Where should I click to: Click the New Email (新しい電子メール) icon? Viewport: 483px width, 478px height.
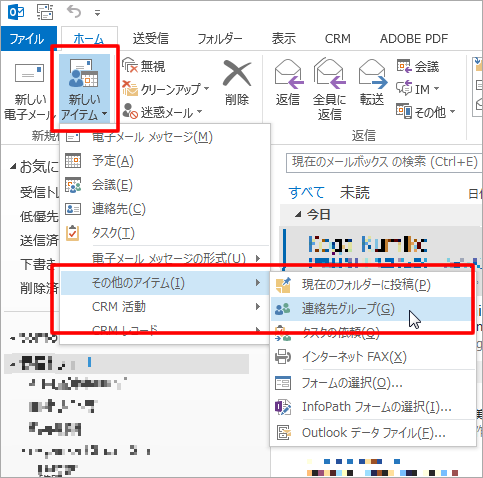(29, 73)
